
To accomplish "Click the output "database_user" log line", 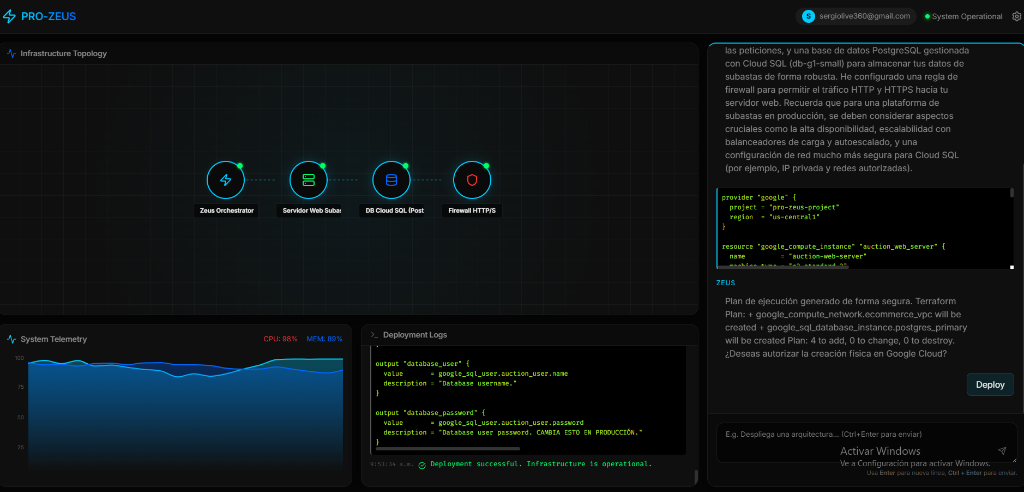I will click(x=423, y=363).
